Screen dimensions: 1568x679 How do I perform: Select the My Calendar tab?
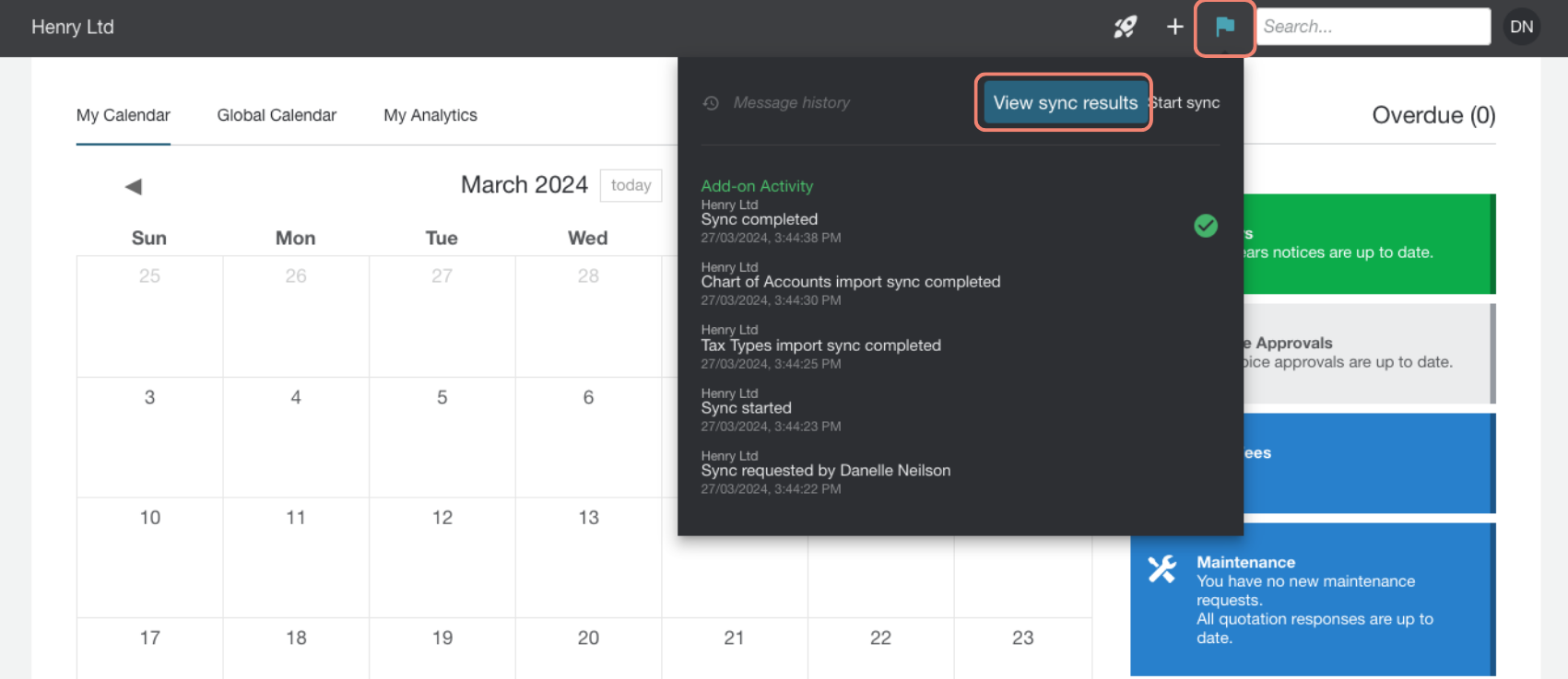pos(123,115)
